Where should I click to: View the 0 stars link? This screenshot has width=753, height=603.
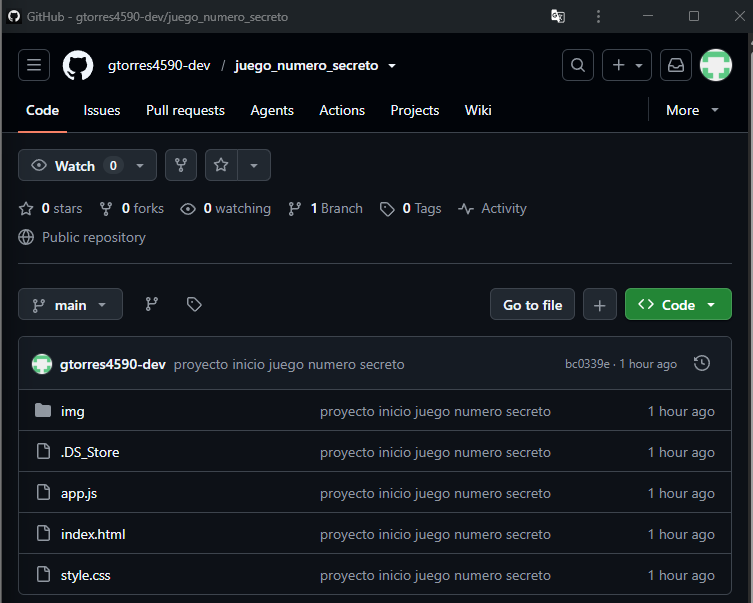[x=50, y=208]
